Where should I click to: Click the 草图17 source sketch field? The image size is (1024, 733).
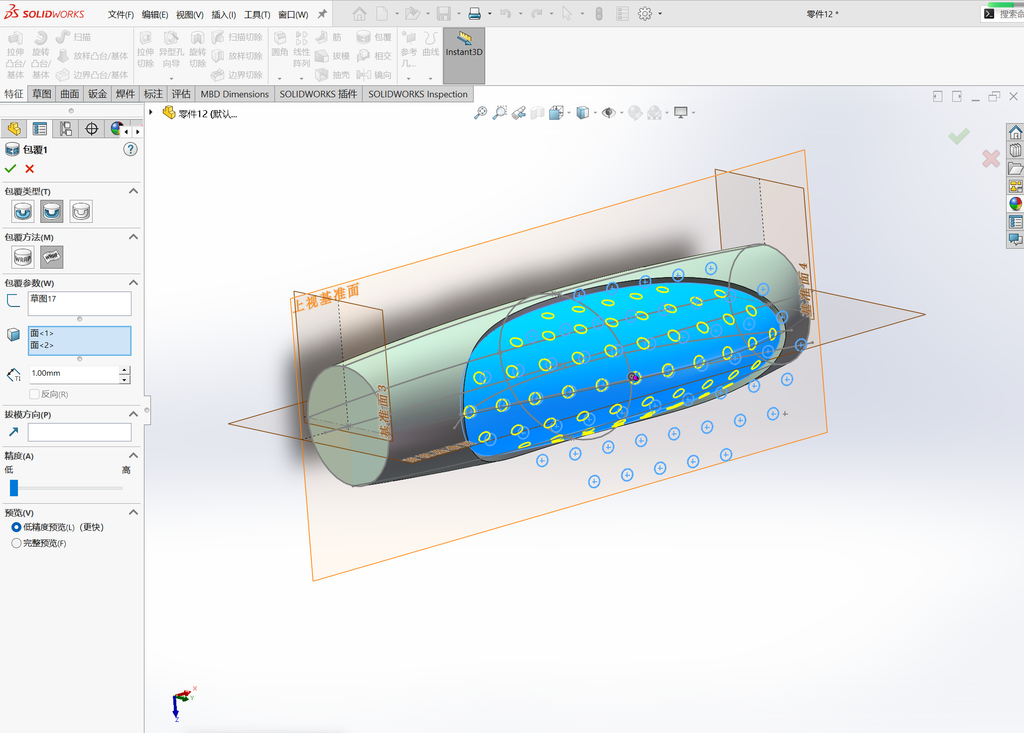[80, 303]
